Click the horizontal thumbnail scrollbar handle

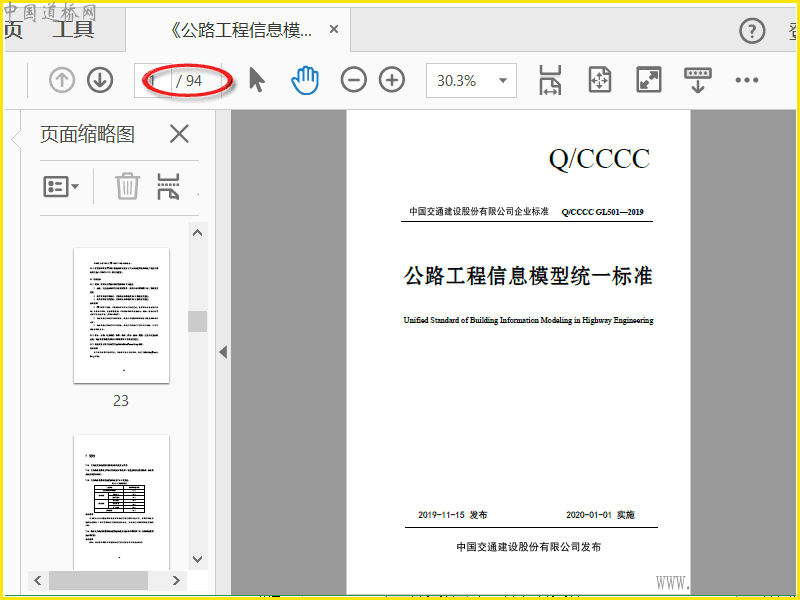[x=98, y=580]
